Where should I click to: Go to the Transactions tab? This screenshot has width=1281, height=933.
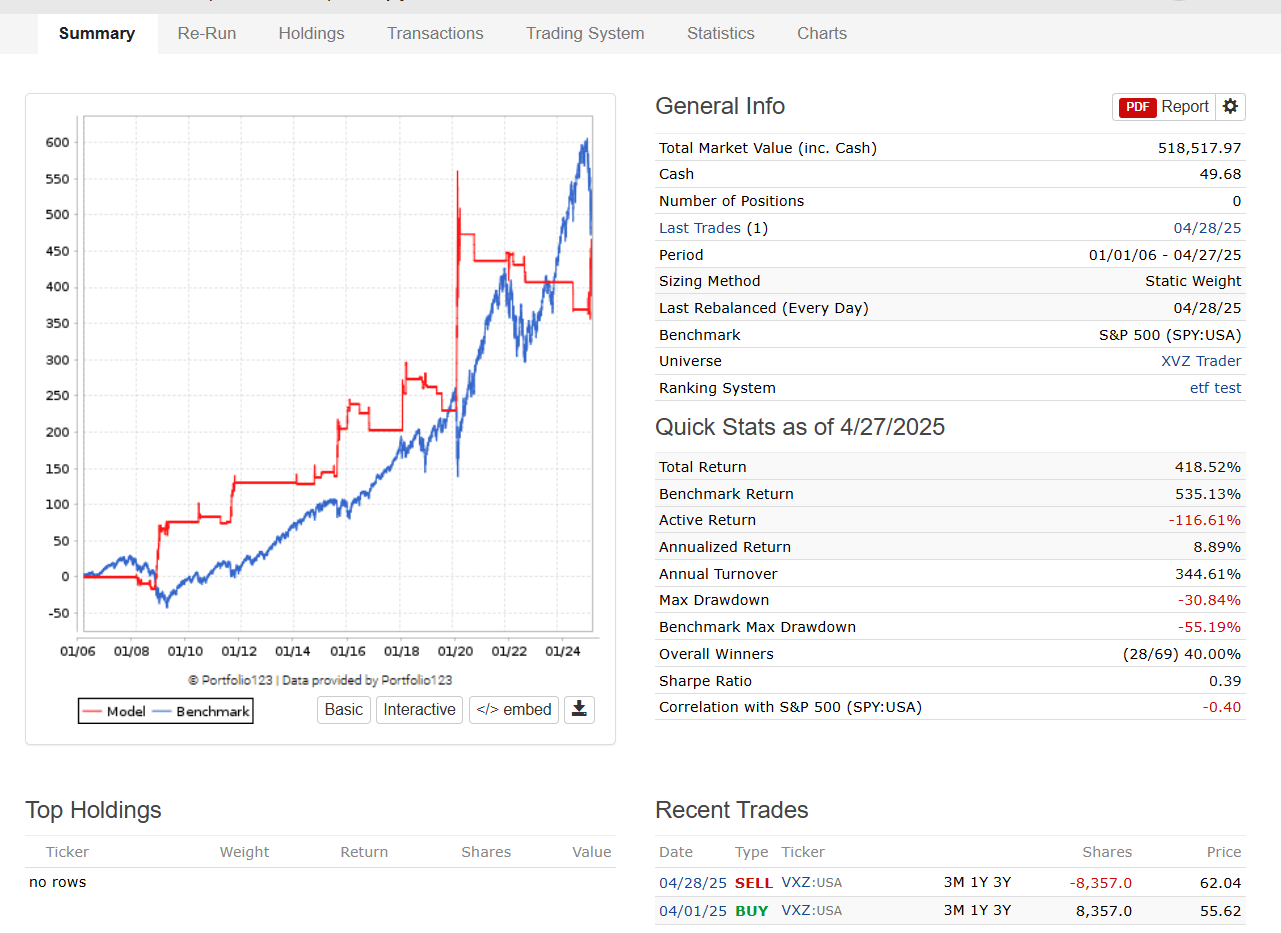click(435, 33)
